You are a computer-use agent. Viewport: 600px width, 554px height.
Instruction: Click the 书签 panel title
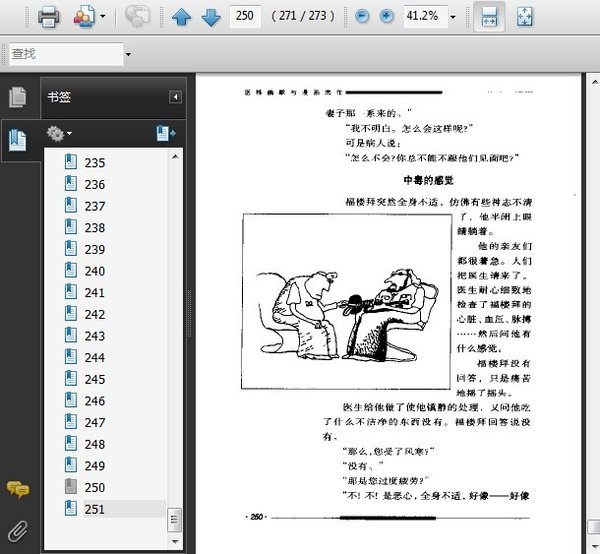coord(59,97)
